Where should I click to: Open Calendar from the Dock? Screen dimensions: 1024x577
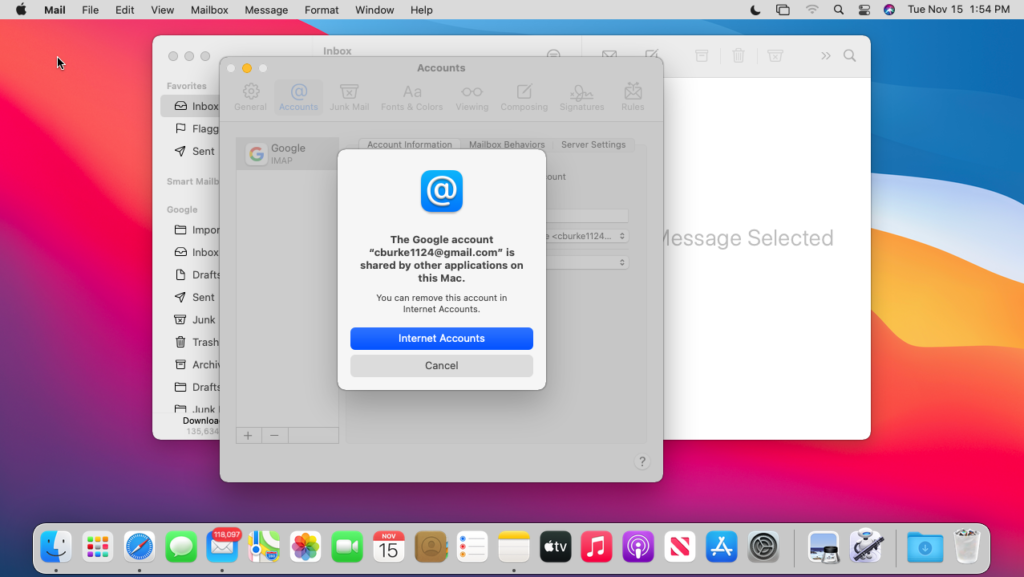(x=389, y=547)
